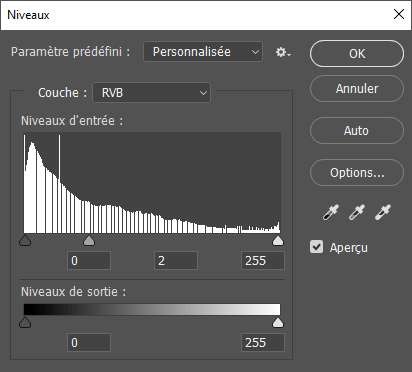Screen dimensions: 412x372
Task: Click the output levels gradient bar
Action: click(152, 309)
